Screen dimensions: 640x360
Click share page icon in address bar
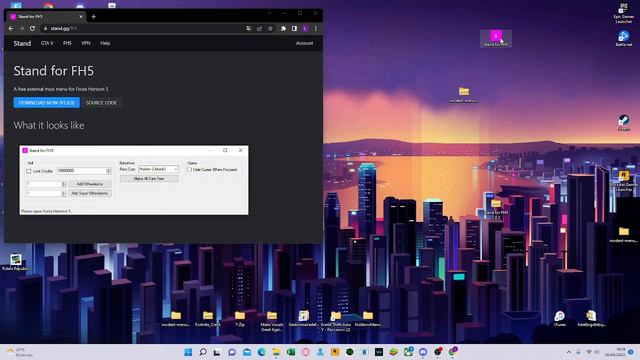(260, 29)
